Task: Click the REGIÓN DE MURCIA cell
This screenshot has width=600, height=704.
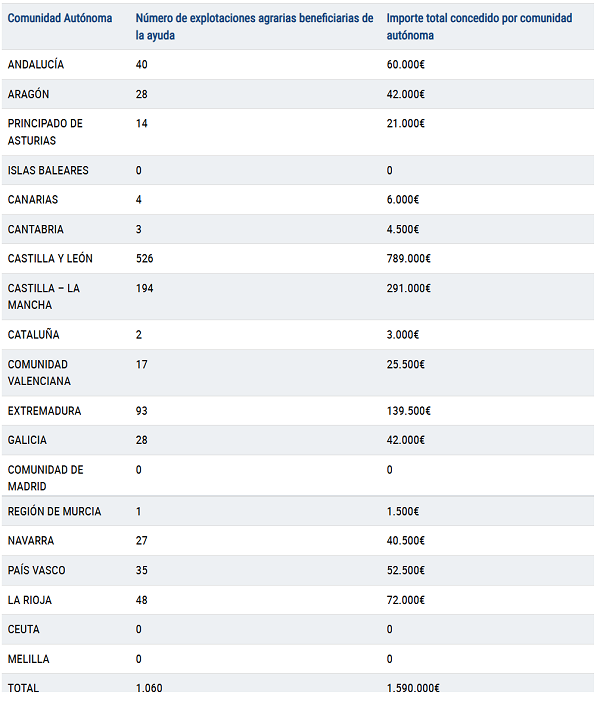Action: pos(54,511)
